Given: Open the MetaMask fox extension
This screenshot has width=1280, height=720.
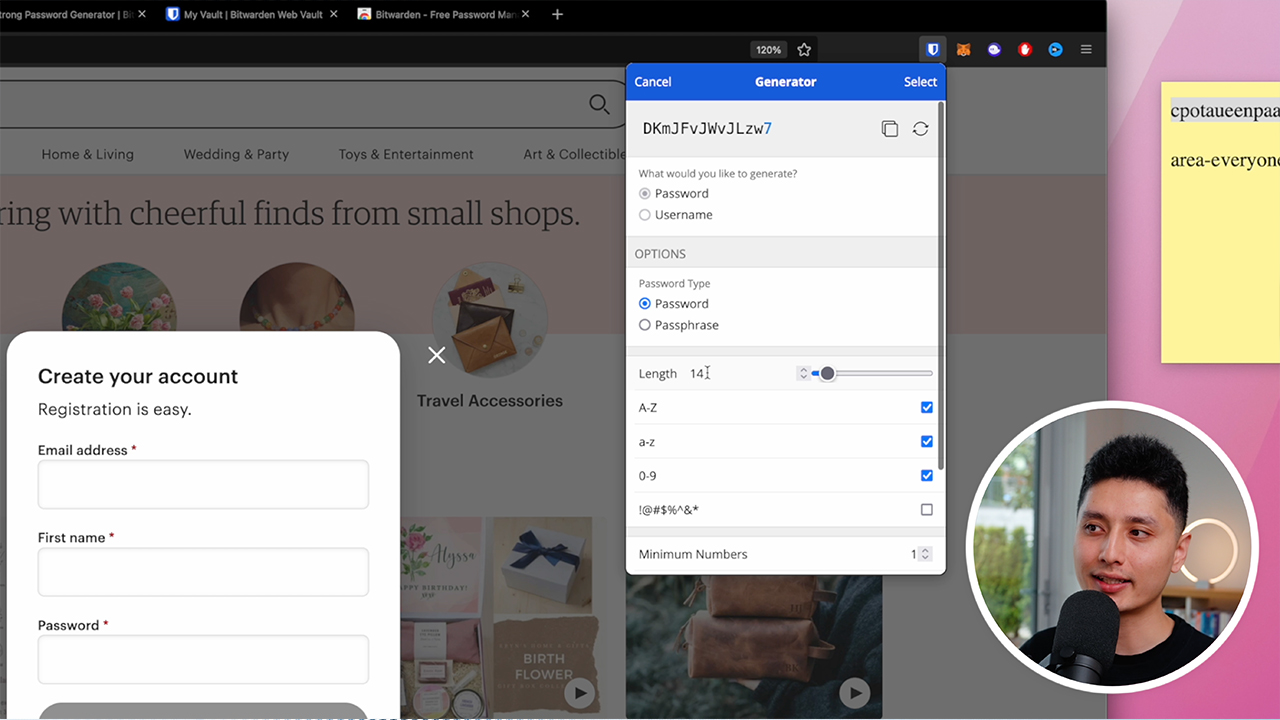Looking at the screenshot, I should tap(963, 49).
